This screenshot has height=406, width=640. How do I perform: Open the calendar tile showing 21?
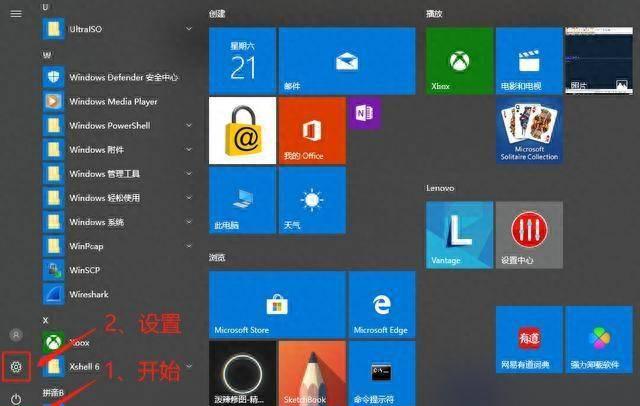pos(242,61)
